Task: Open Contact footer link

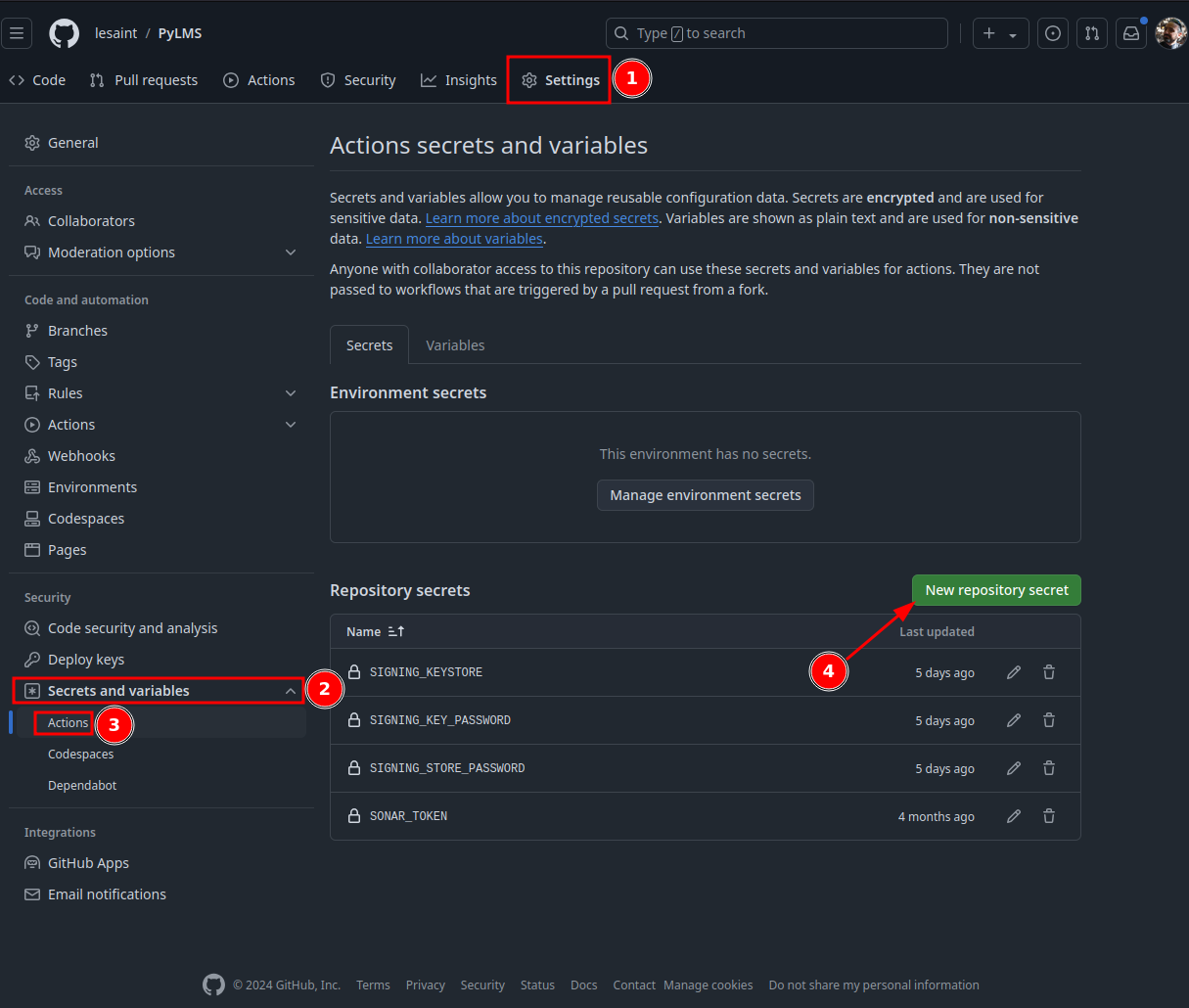Action: [634, 985]
